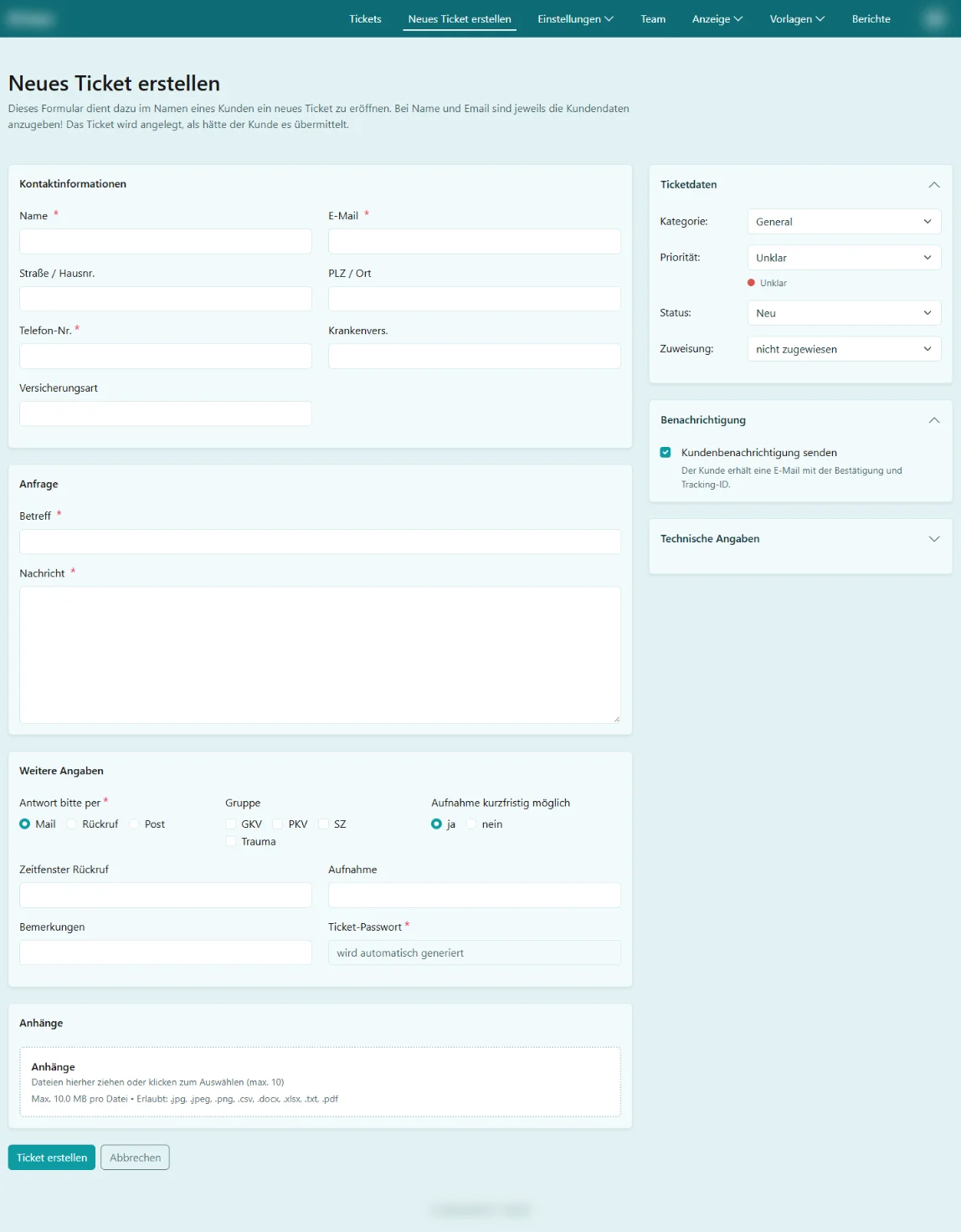
Task: Select the Post radio option
Action: click(134, 824)
